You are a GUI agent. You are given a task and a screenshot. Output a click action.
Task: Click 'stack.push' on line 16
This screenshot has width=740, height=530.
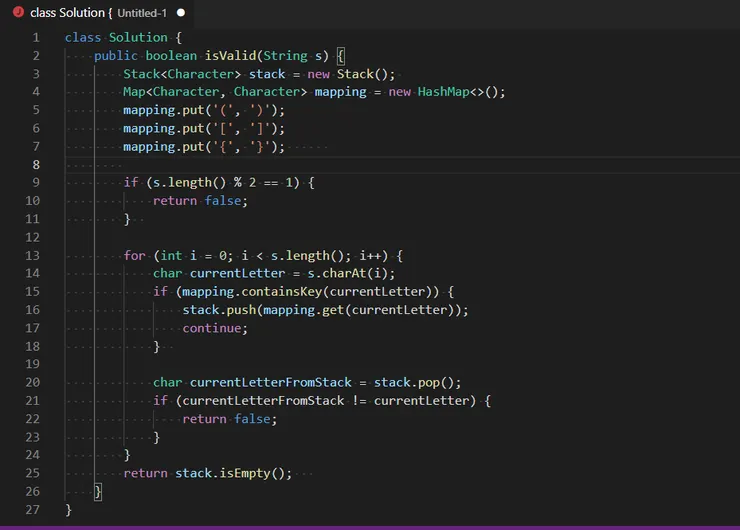[x=219, y=310]
